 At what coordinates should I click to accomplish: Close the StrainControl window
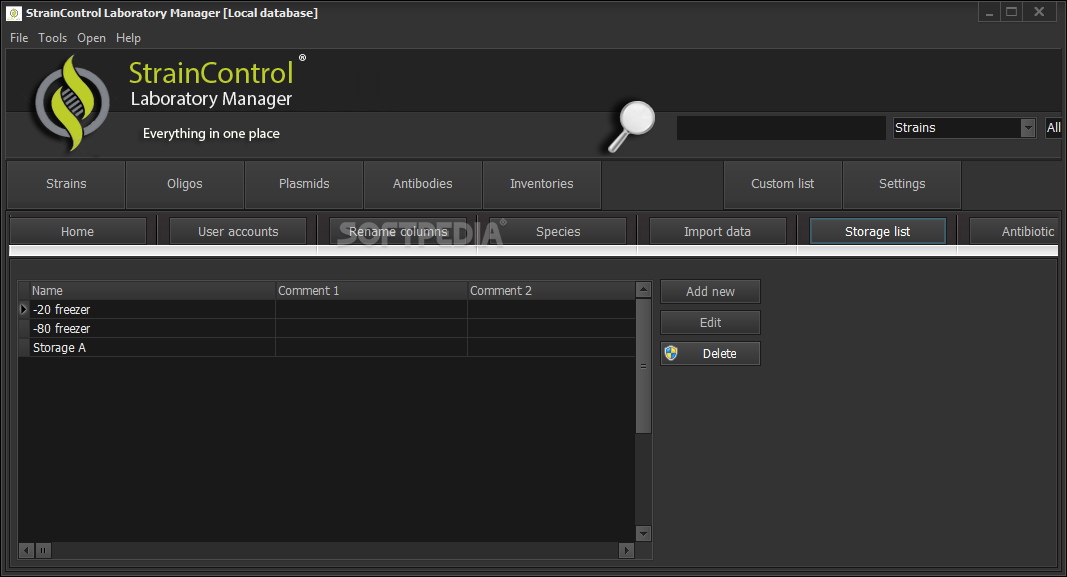[1039, 12]
